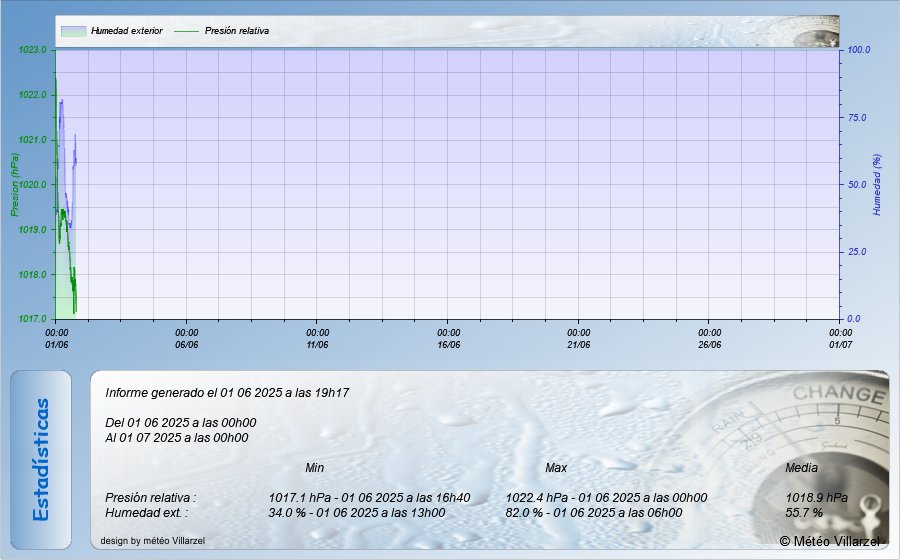Click the '1021.0' pressure axis value
The width and height of the screenshot is (900, 560).
(33, 140)
